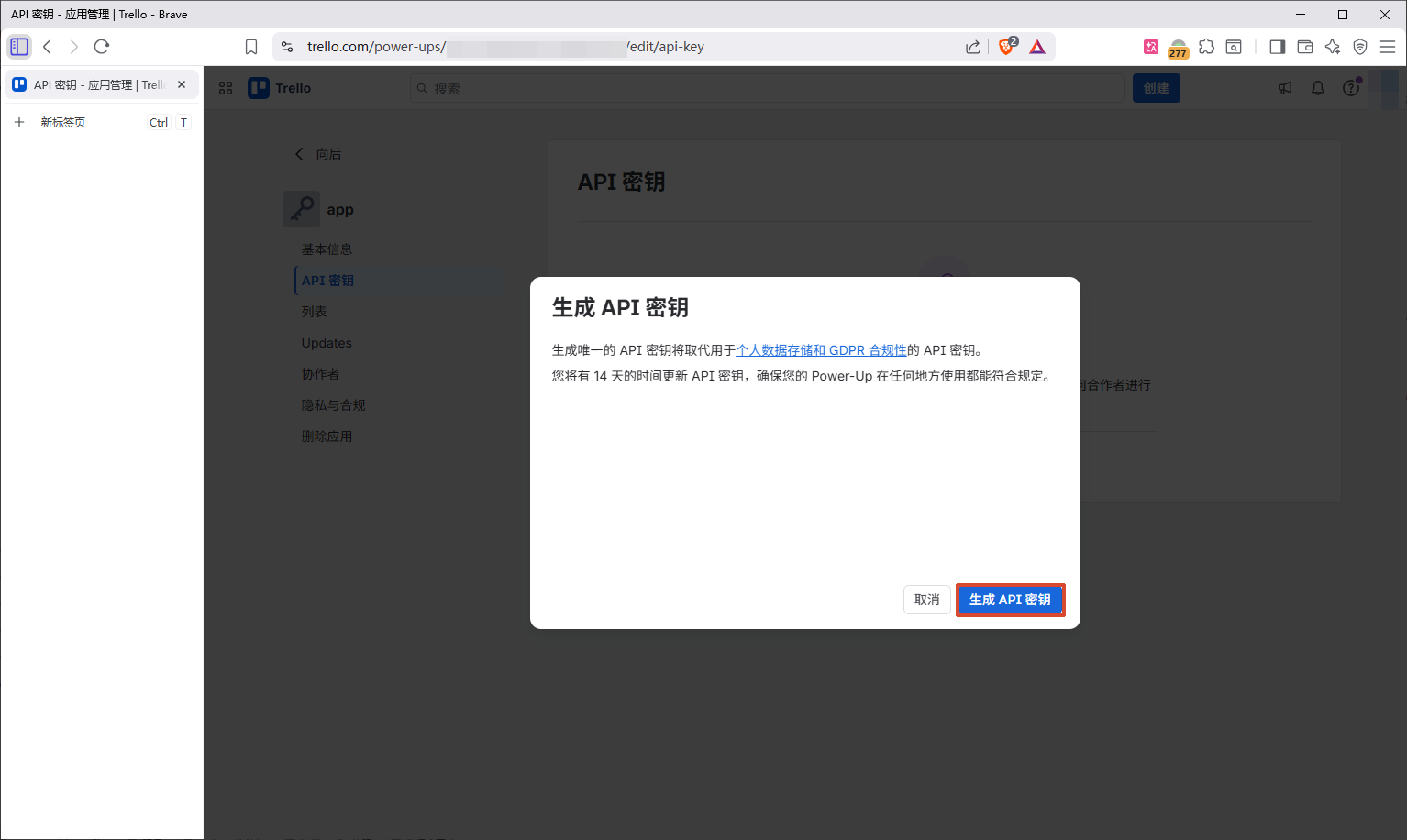Open the Leo AI sparkle icon

coord(1333,47)
